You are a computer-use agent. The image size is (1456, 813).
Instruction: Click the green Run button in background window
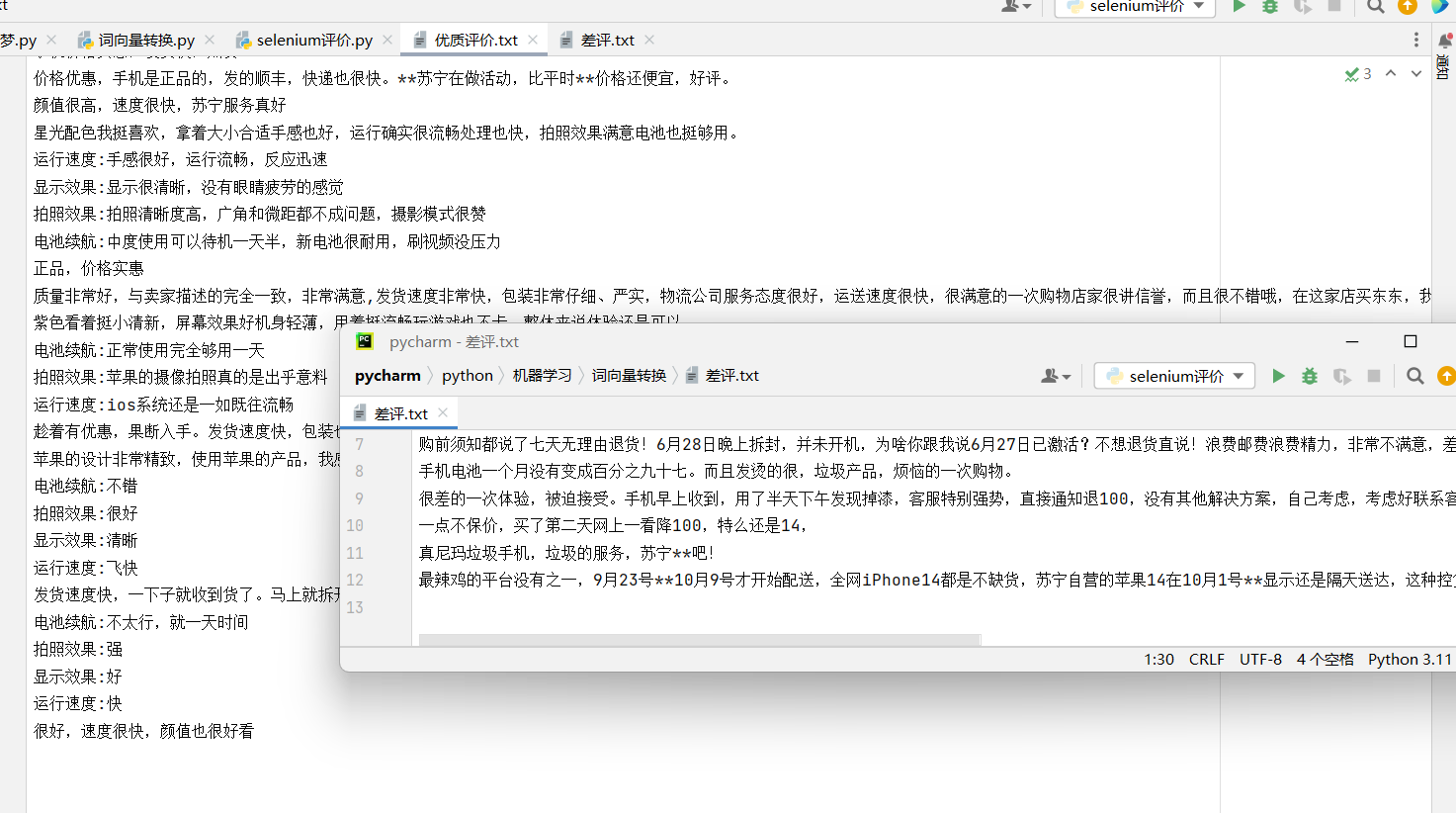(1239, 6)
